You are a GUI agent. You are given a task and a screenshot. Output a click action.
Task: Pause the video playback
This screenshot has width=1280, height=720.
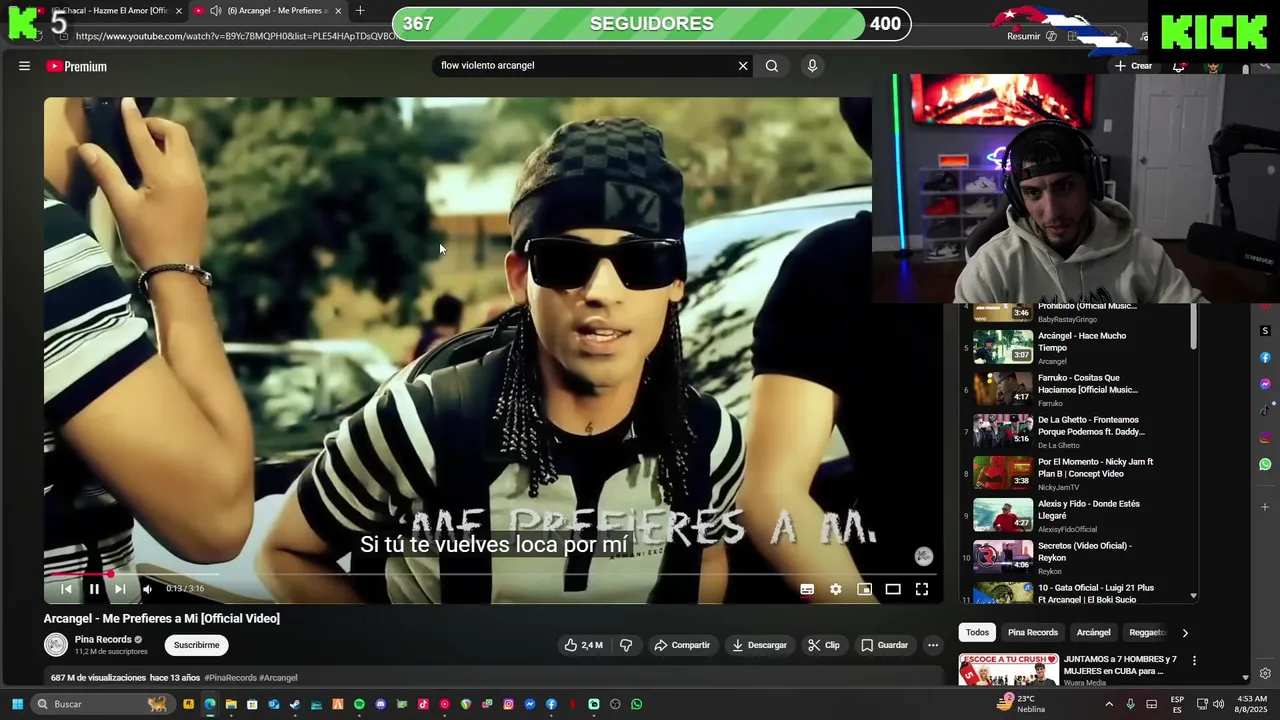(94, 589)
